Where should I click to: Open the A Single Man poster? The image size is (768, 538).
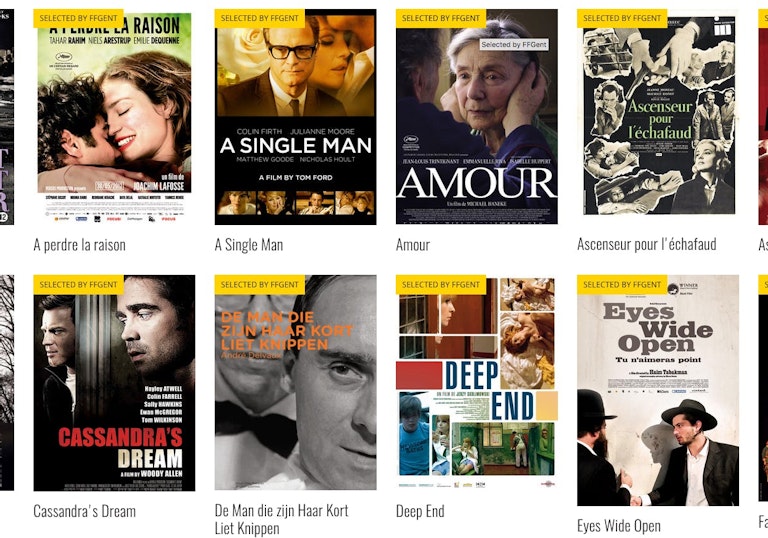295,117
